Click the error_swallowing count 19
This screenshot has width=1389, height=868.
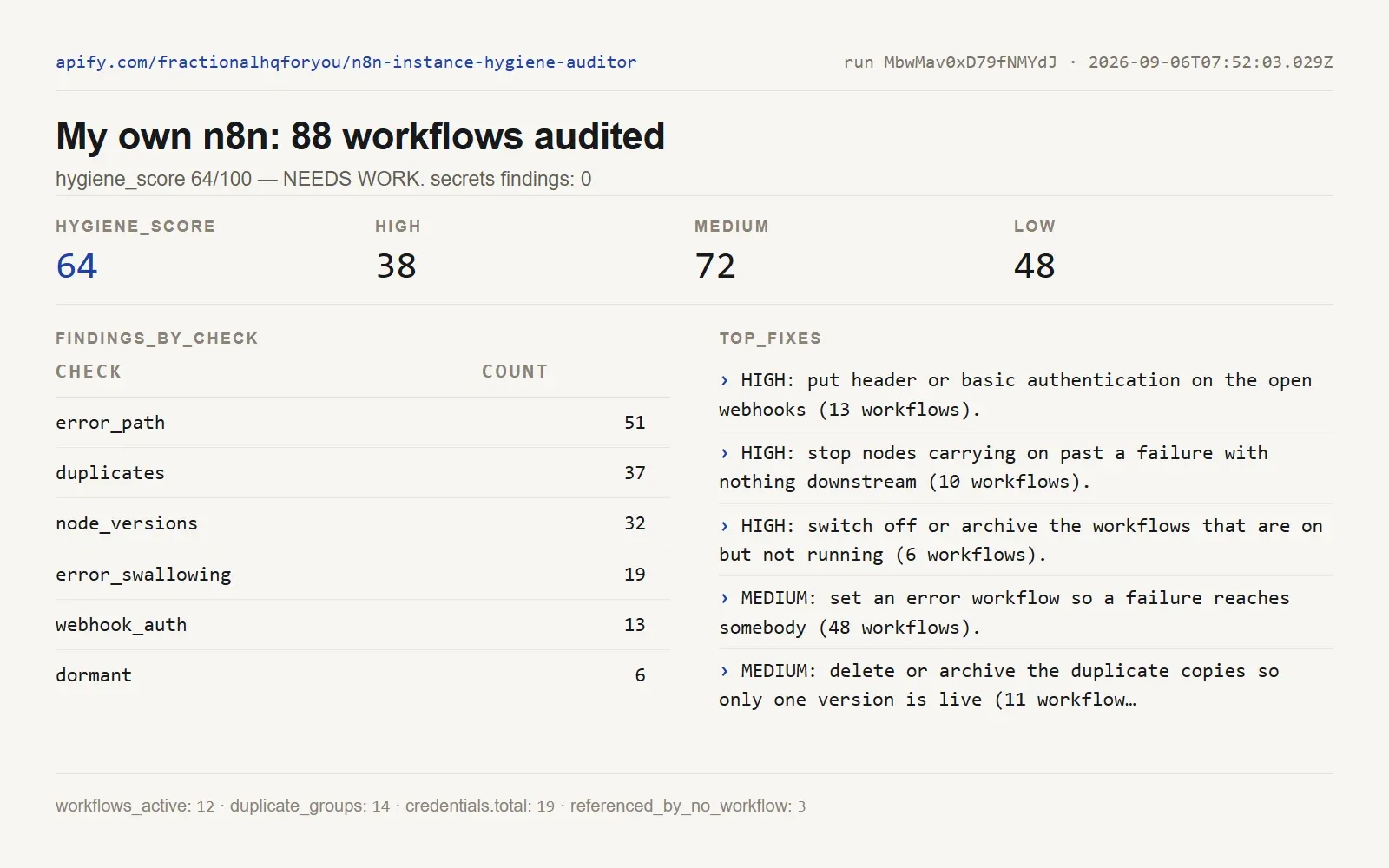635,575
